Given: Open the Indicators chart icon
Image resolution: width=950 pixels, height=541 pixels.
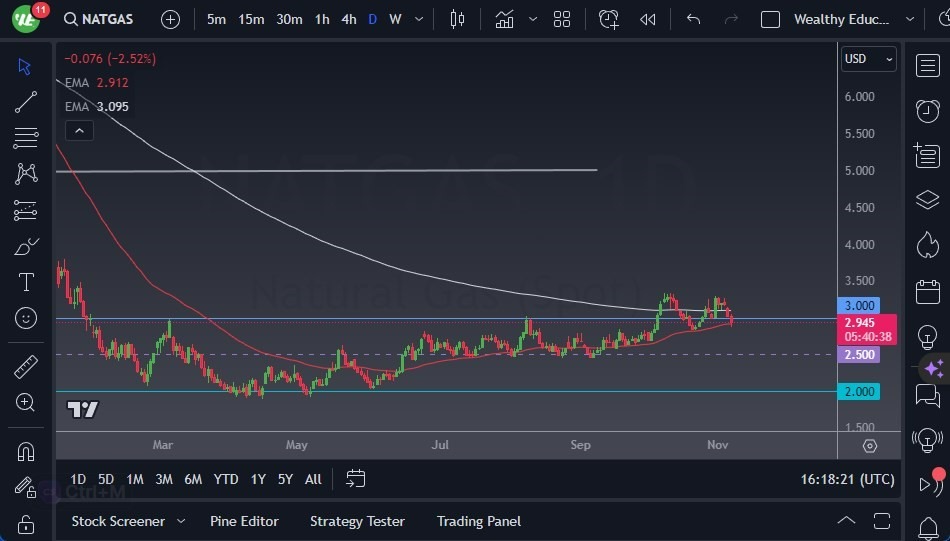Looking at the screenshot, I should click(504, 19).
